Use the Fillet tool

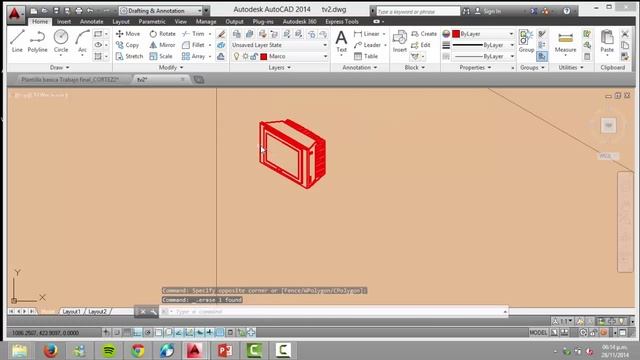(x=193, y=45)
